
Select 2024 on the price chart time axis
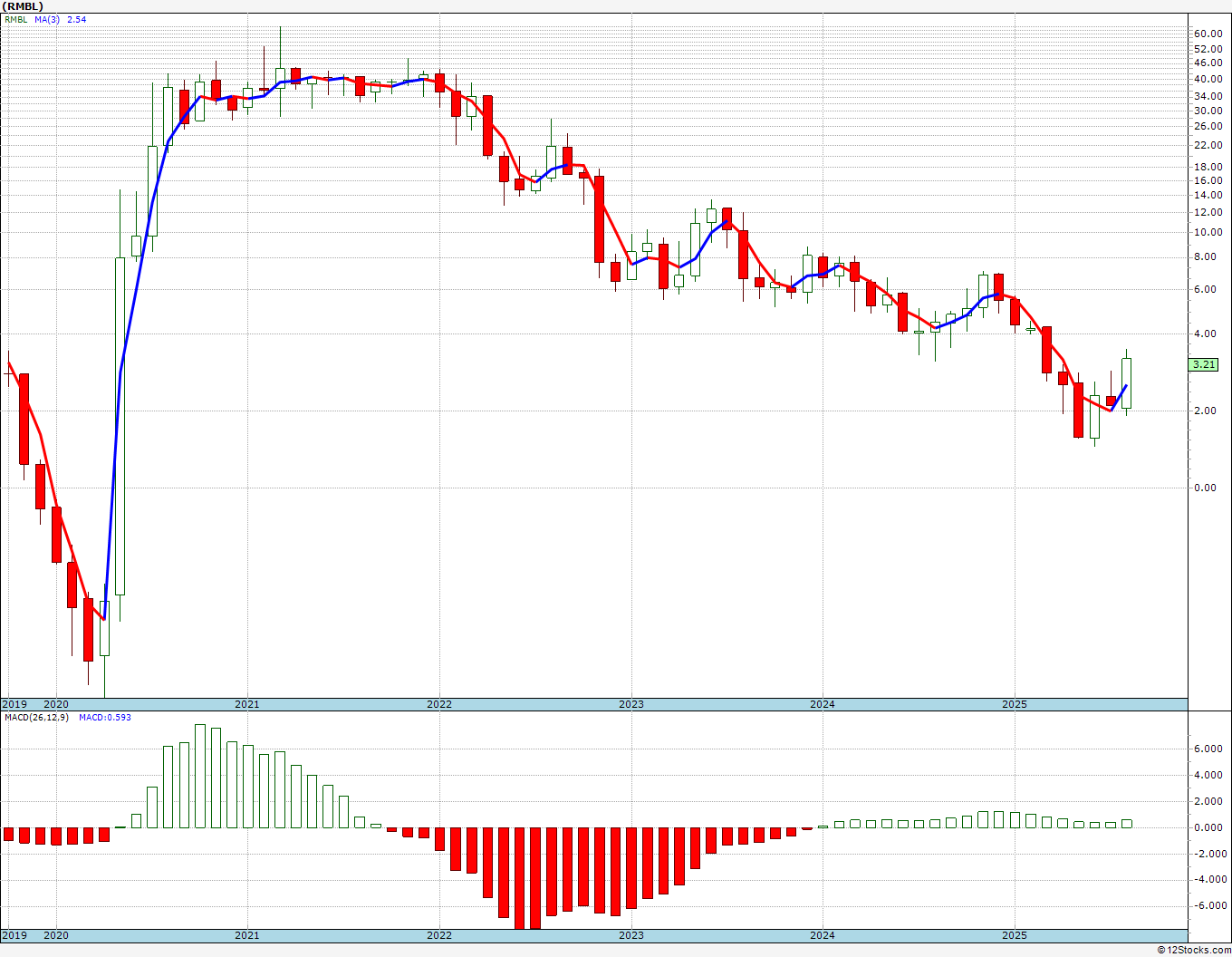click(823, 704)
